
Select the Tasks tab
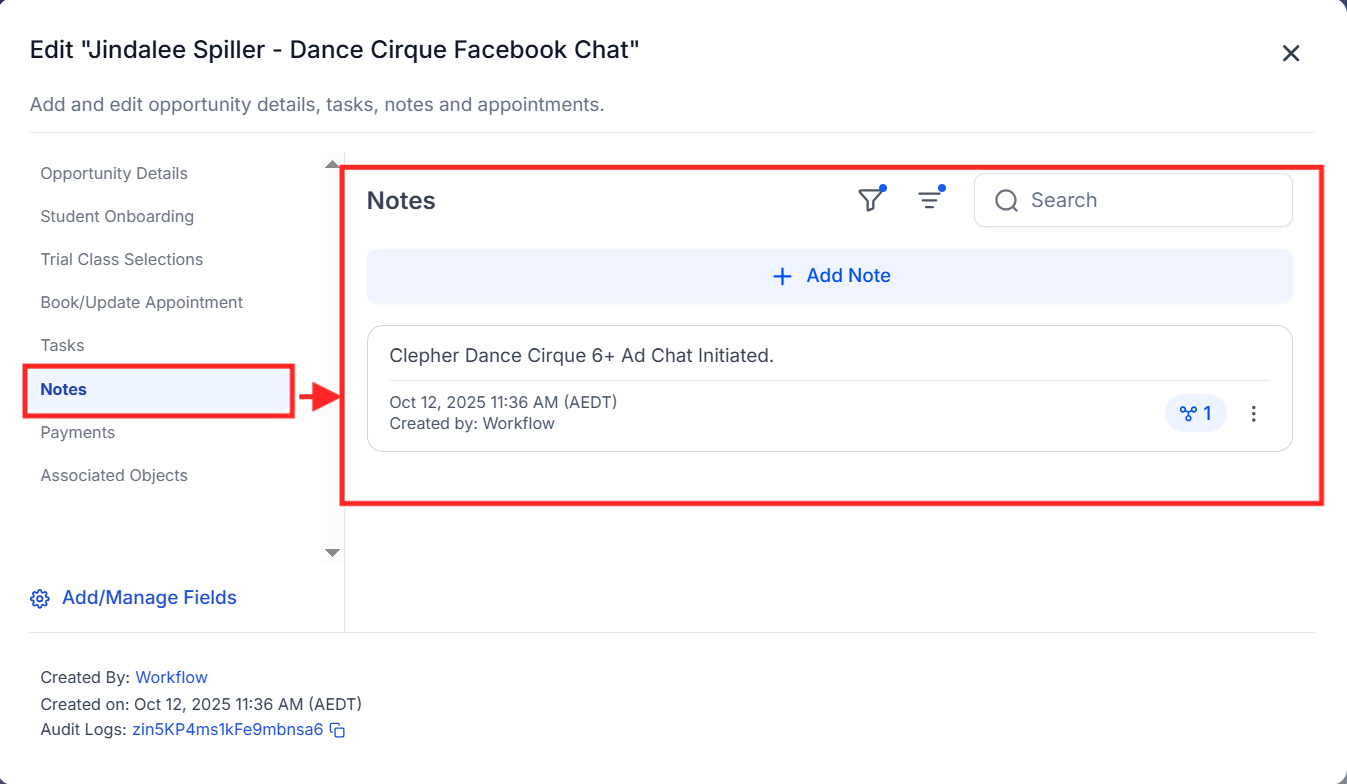click(62, 345)
